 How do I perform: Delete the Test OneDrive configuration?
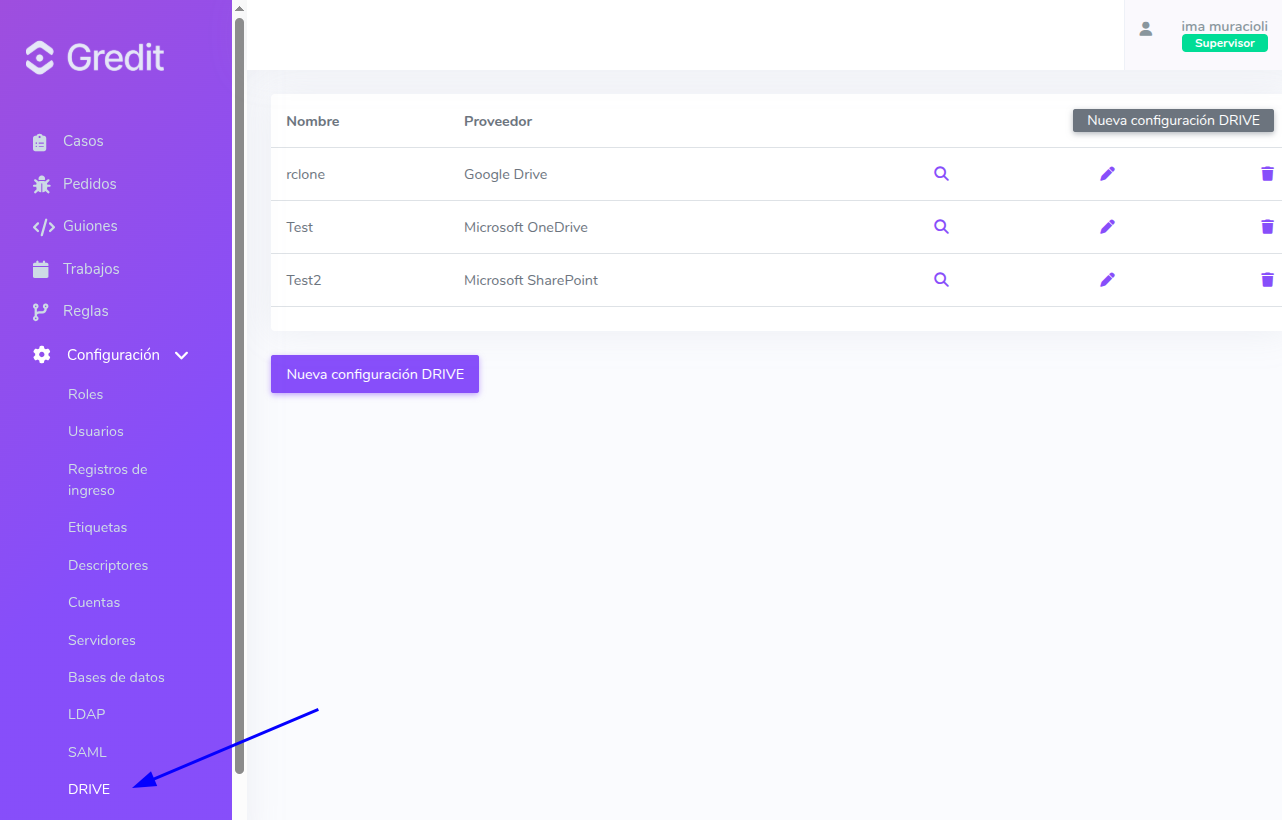click(1267, 227)
